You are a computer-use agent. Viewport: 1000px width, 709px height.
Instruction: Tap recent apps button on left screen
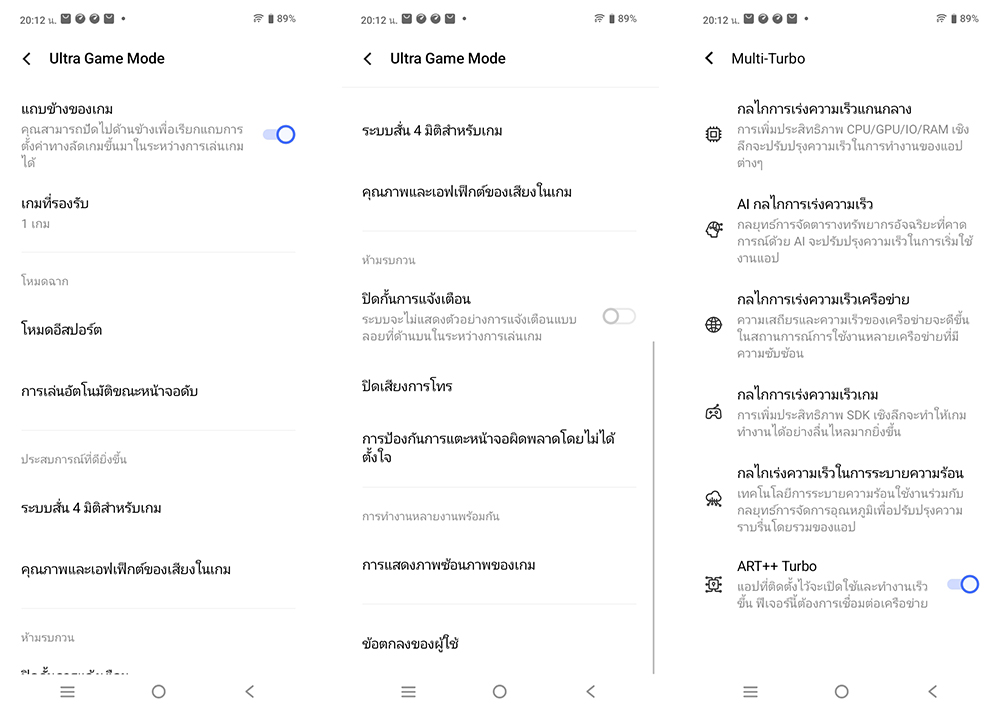[68, 691]
